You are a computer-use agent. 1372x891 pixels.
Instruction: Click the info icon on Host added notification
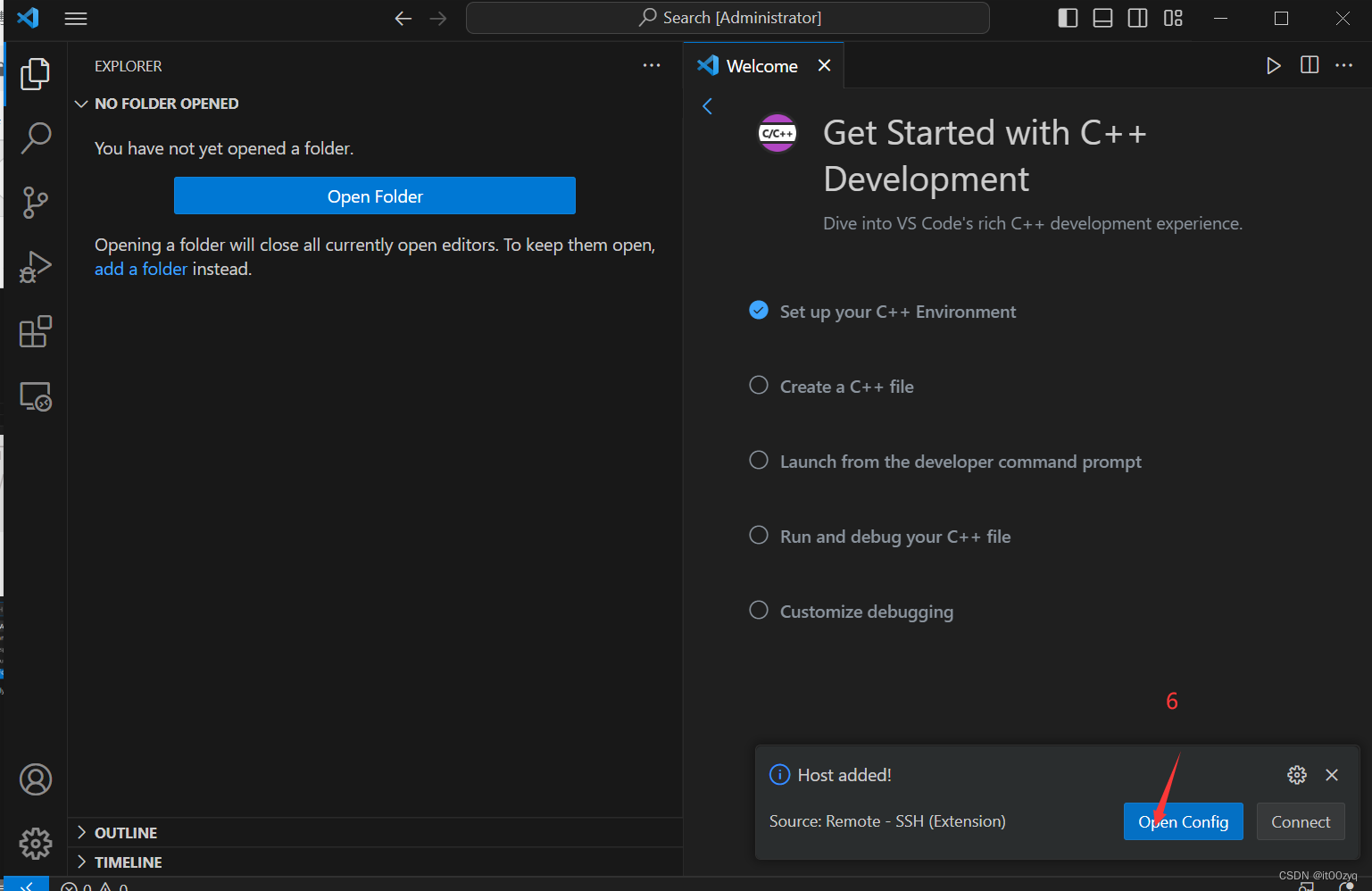pyautogui.click(x=779, y=775)
